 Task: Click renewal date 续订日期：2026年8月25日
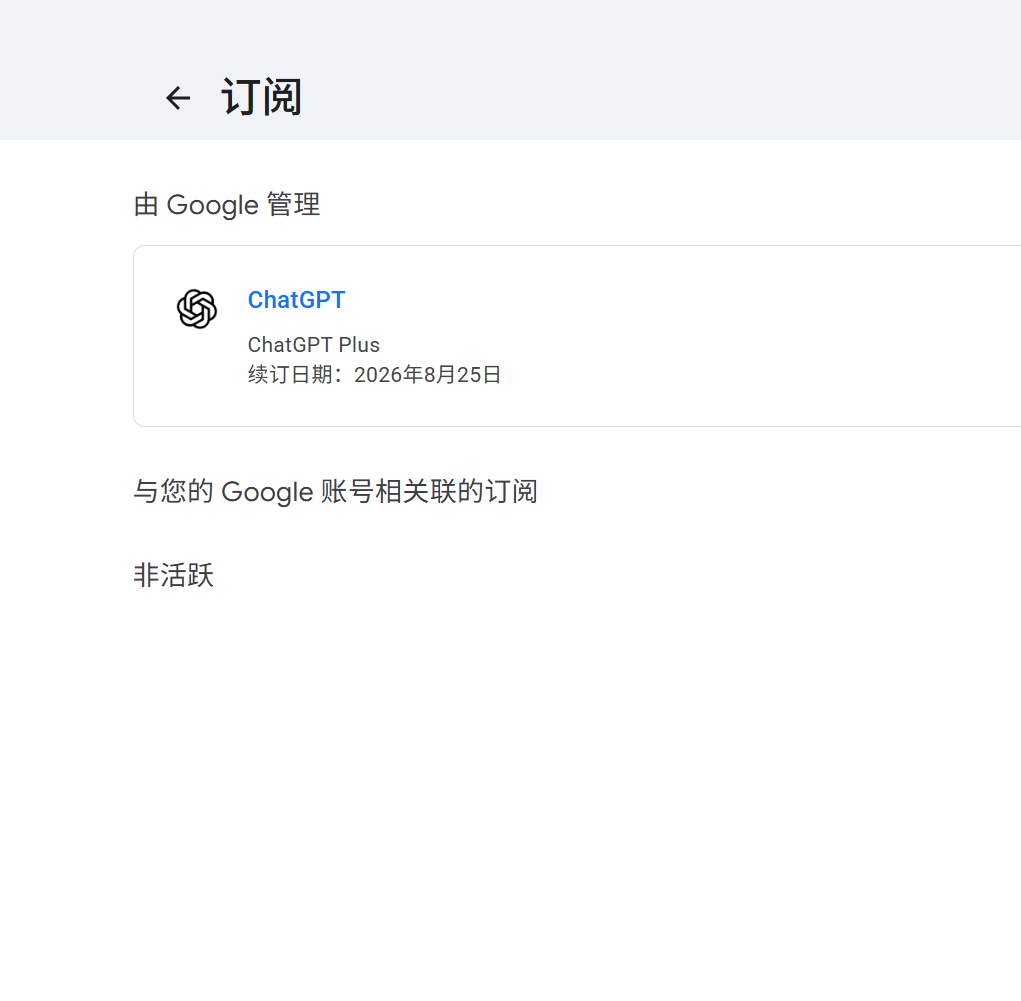(374, 374)
